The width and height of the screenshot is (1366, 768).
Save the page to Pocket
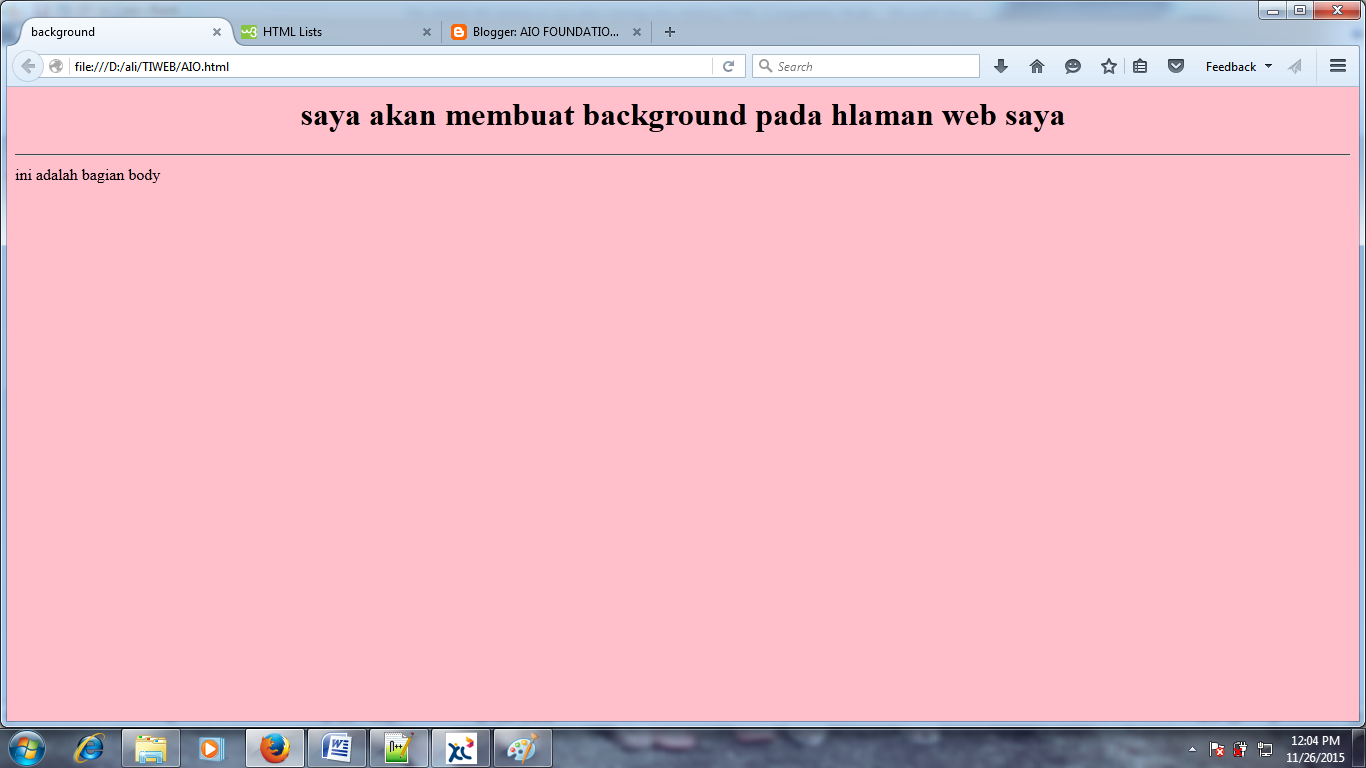coord(1175,66)
